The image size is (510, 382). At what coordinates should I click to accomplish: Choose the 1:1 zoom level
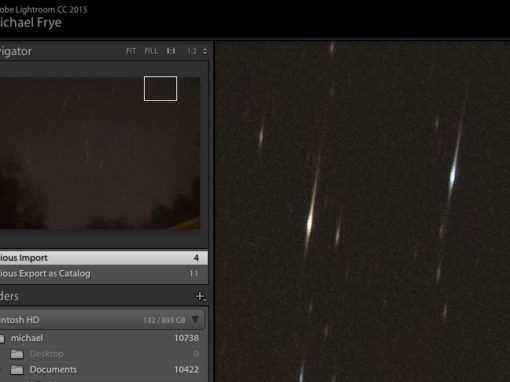pyautogui.click(x=171, y=51)
